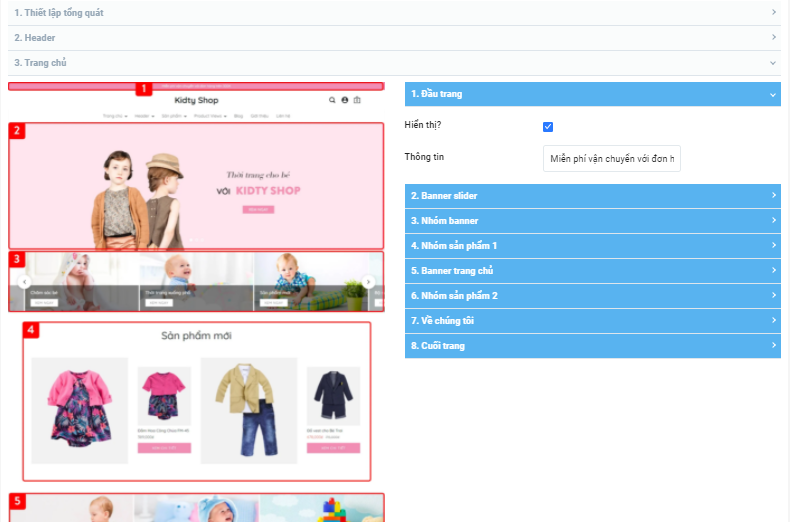Viewport: 790px width, 523px height.
Task: Click red number 2 section marker
Action: [17, 130]
